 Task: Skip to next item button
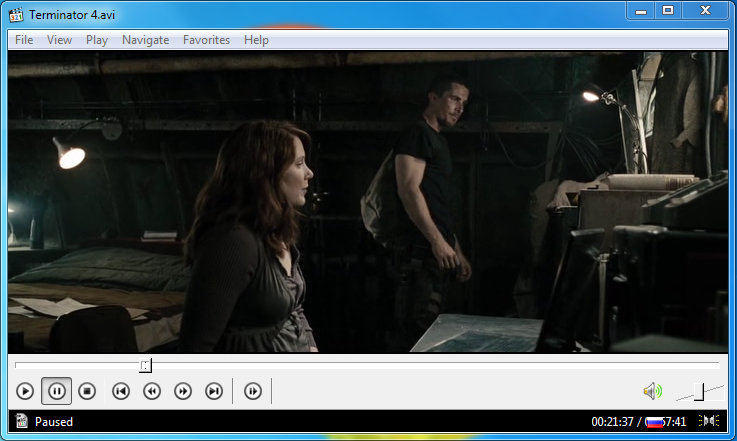coord(214,391)
